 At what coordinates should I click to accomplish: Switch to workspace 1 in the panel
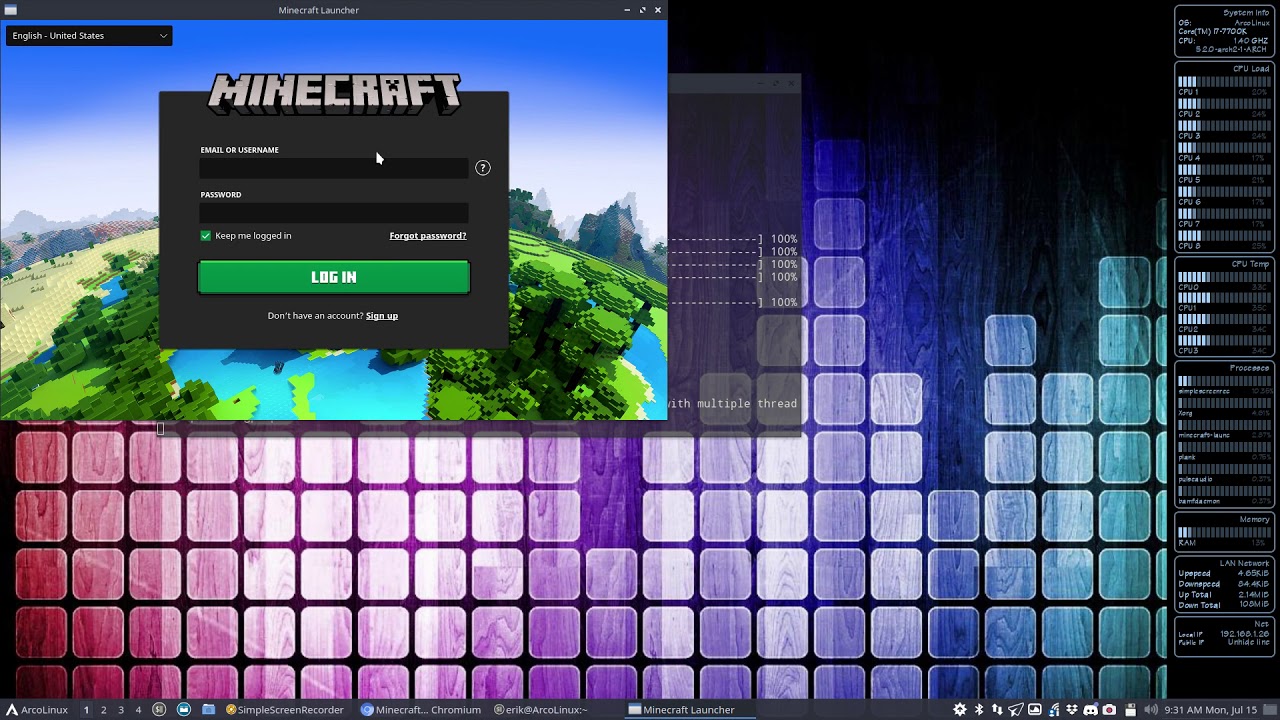[x=86, y=710]
